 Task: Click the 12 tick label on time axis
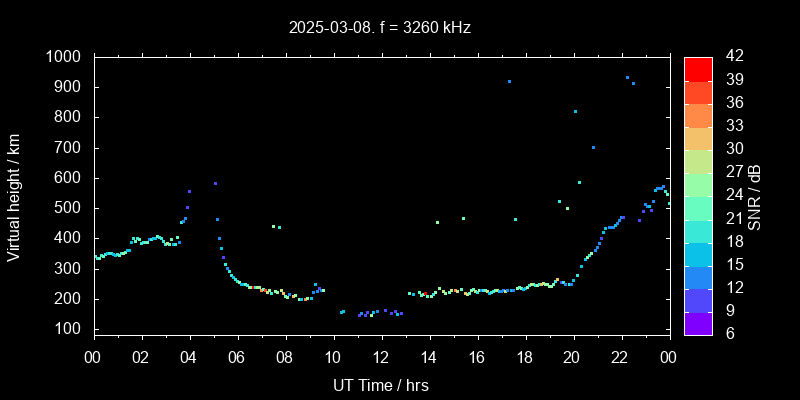pyautogui.click(x=380, y=357)
